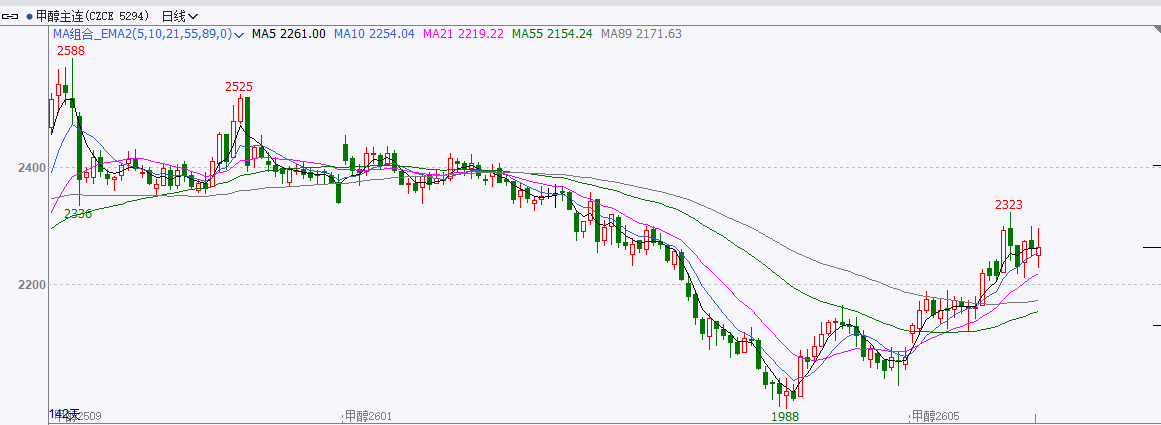Click the 甲醇2605 contract timeline marker
This screenshot has height=425, width=1161.
point(935,415)
